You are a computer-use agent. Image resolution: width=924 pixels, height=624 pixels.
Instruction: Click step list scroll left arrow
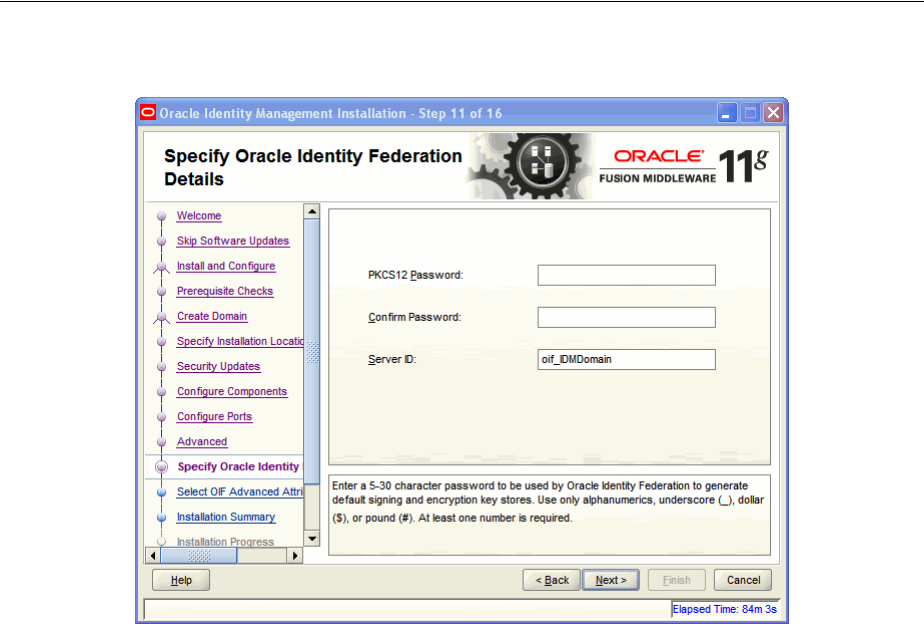coord(153,556)
